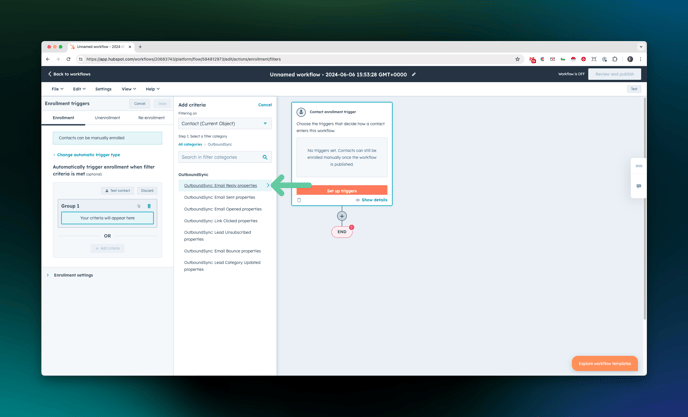Open the comments icon on right sidebar
Image resolution: width=688 pixels, height=417 pixels.
click(639, 186)
